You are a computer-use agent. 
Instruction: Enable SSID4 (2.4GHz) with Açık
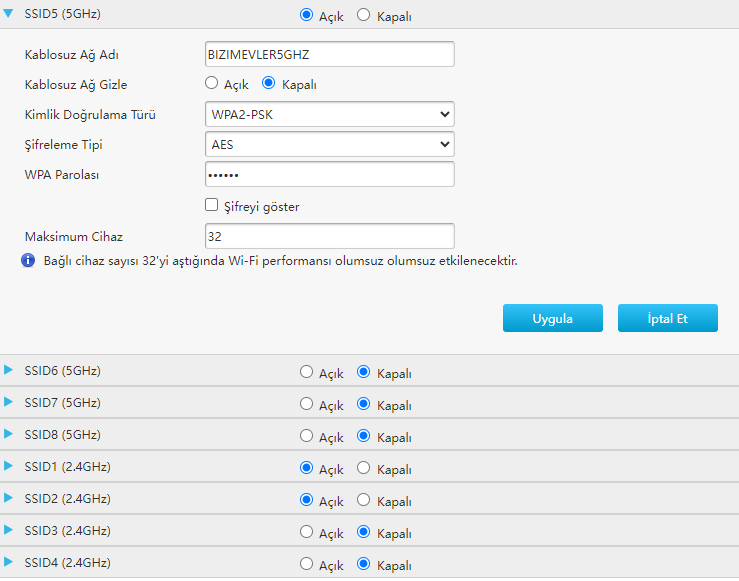306,564
